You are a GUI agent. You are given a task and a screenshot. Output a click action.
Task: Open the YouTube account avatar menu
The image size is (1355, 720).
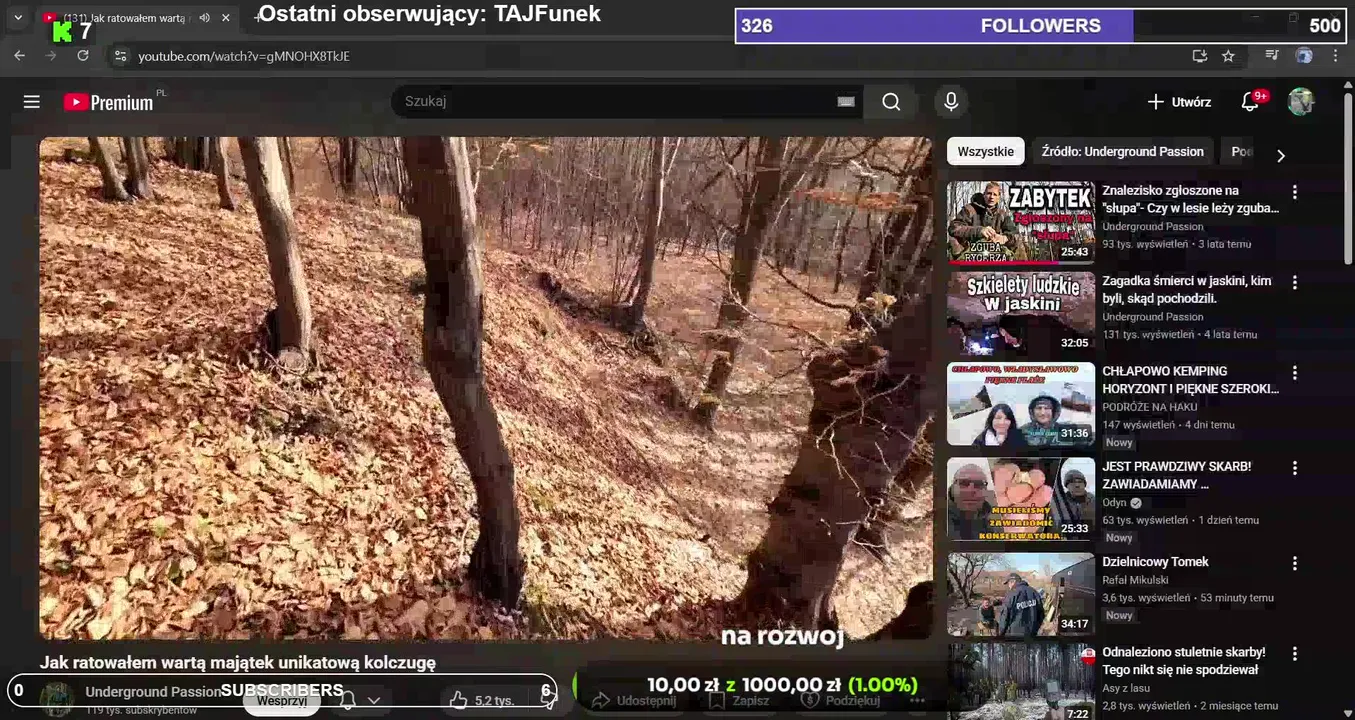point(1301,102)
